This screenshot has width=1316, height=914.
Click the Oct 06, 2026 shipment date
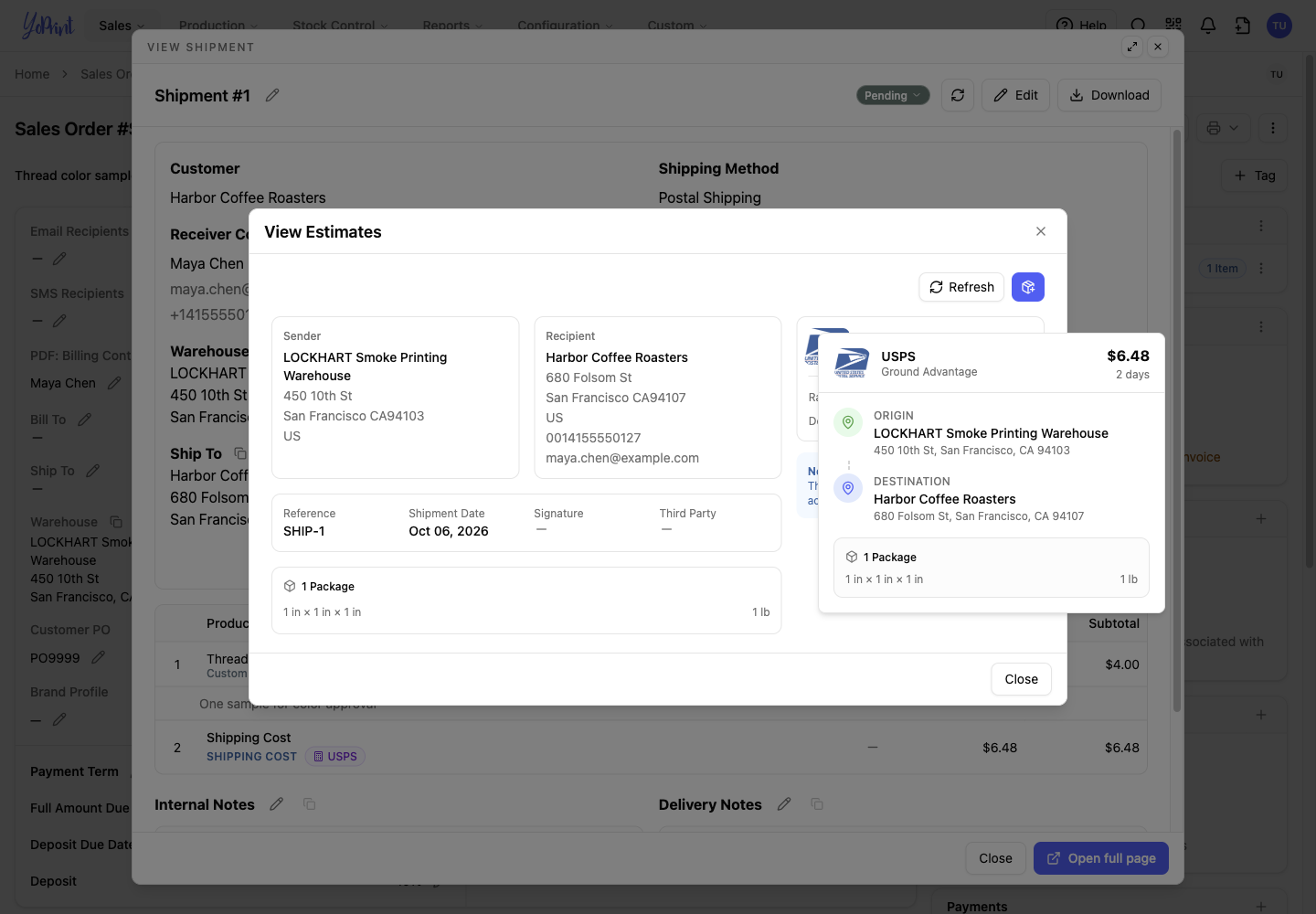click(x=449, y=531)
